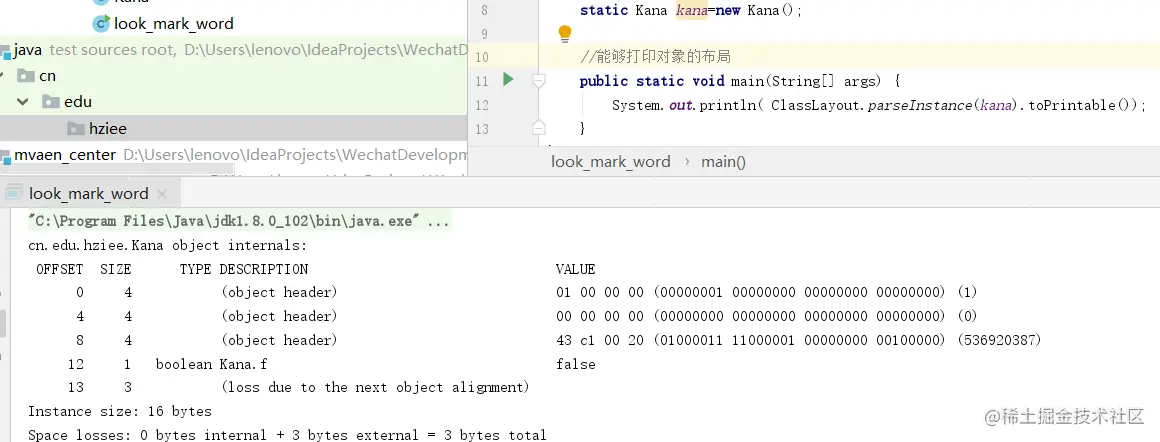Click the Chinese comment on line 10
1160x442 pixels.
[x=655, y=57]
